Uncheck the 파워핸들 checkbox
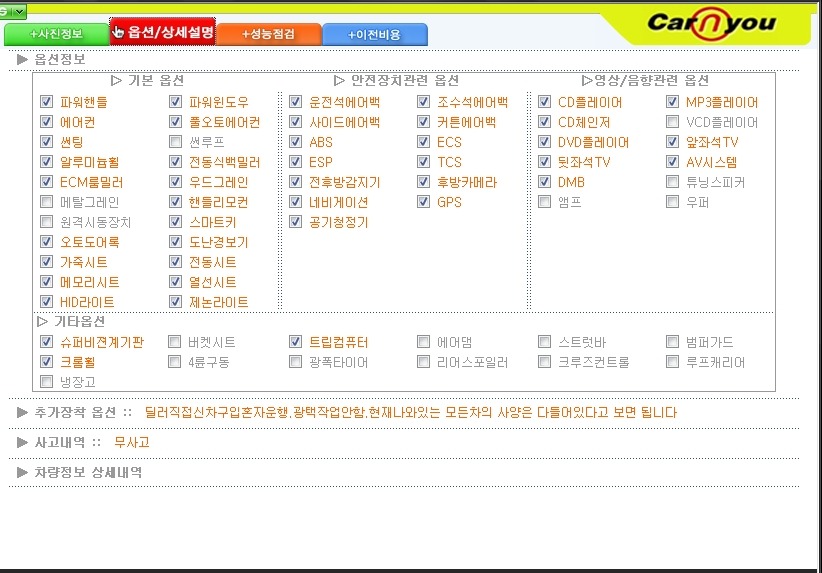822x573 pixels. point(47,102)
